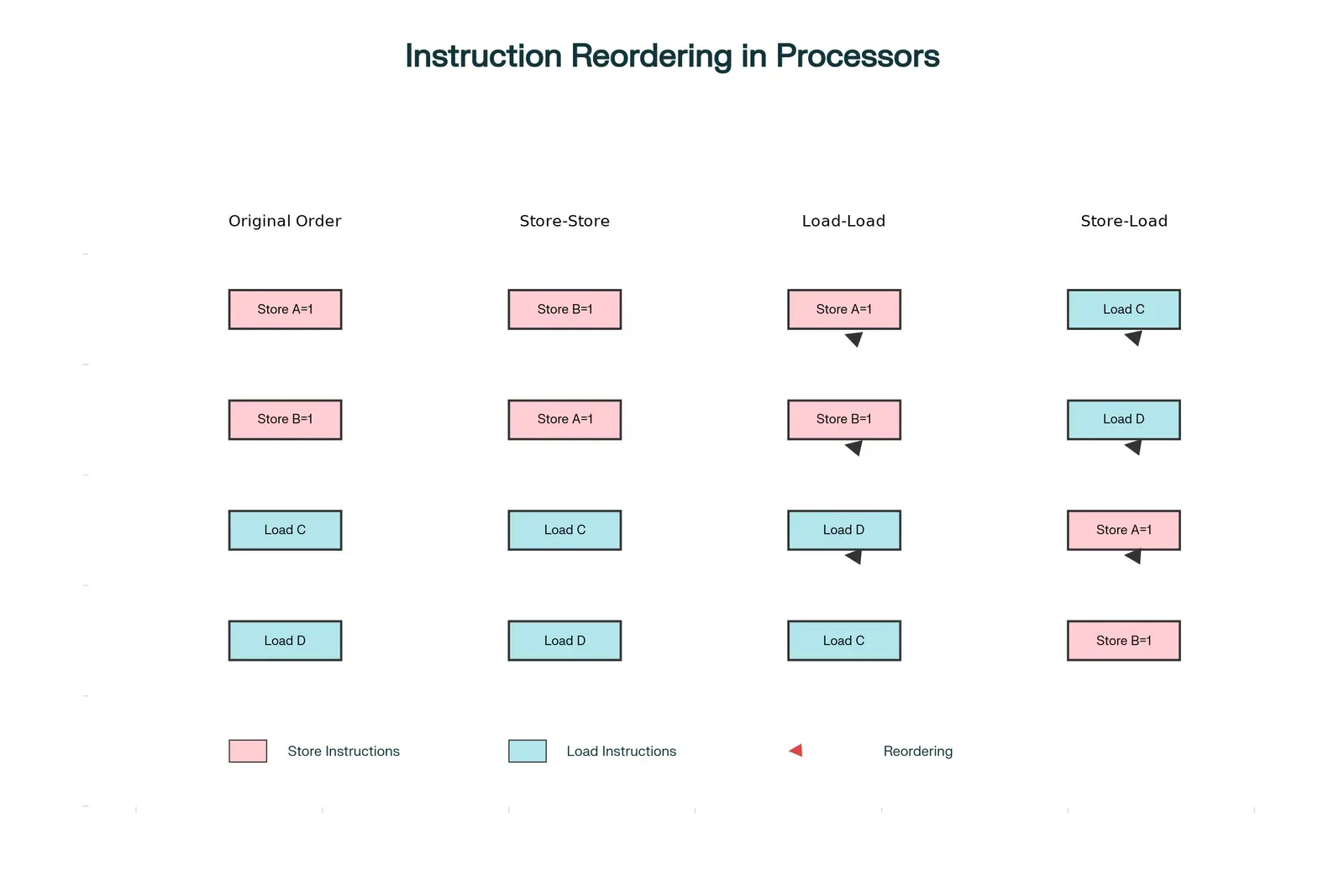Click the arrow below Store-Load Load C

pyautogui.click(x=1133, y=338)
